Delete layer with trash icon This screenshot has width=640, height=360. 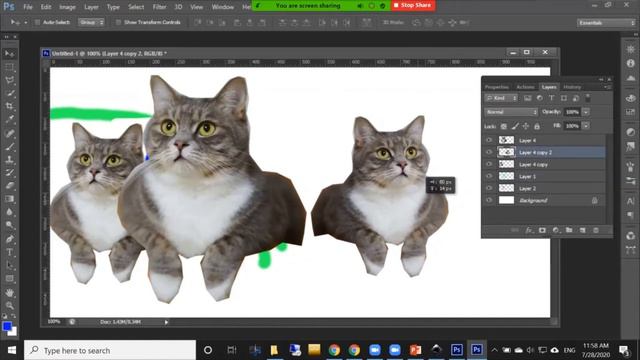point(596,230)
